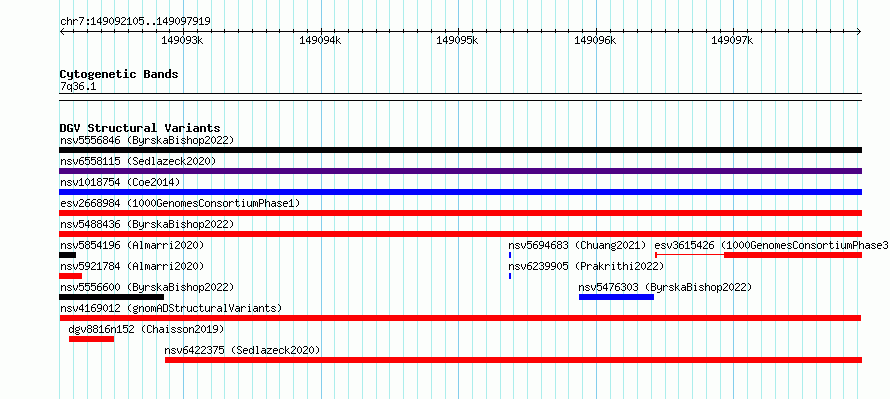Click the 149096k ruler label

(595, 40)
